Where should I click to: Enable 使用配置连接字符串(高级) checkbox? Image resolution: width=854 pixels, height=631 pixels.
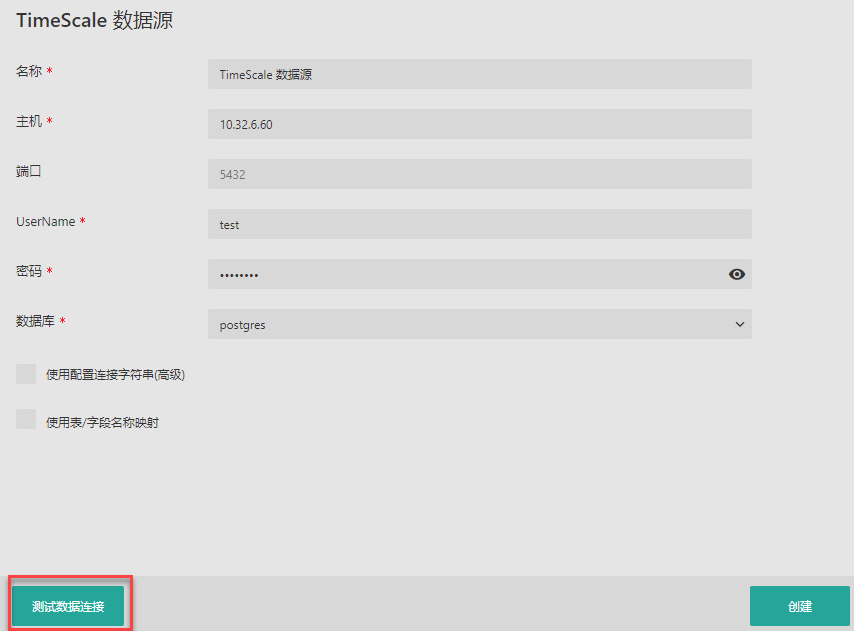tap(26, 374)
